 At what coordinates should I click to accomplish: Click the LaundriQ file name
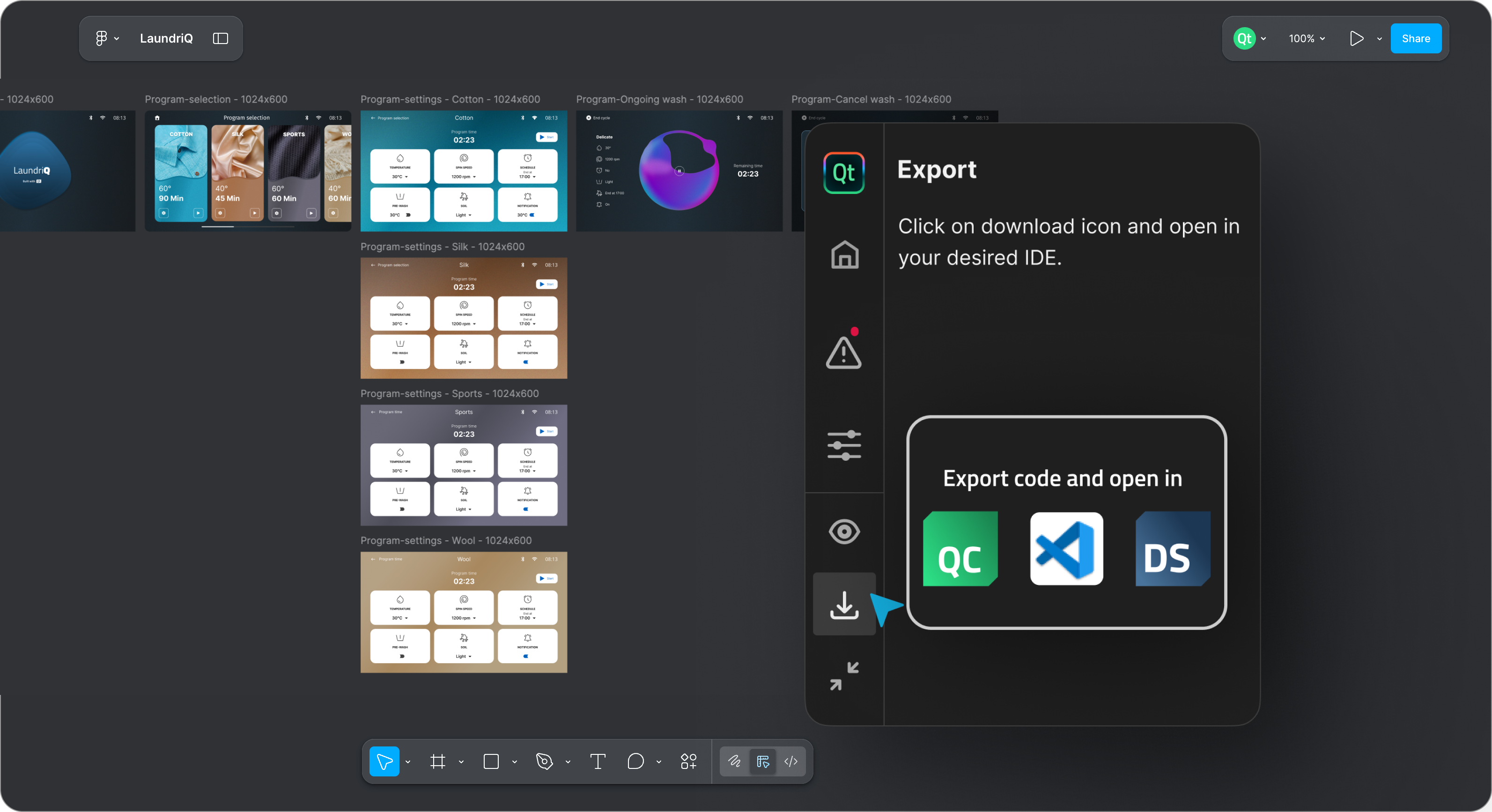coord(166,38)
